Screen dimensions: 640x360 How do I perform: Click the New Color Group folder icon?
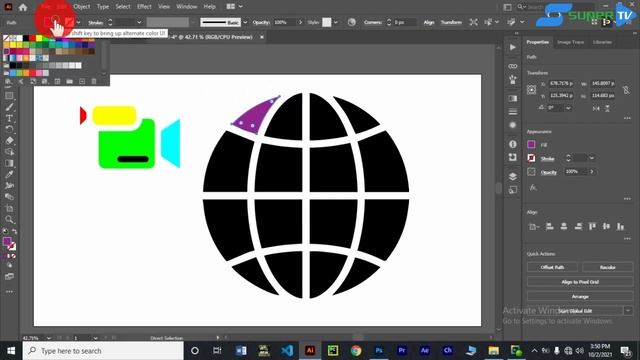[x=69, y=81]
